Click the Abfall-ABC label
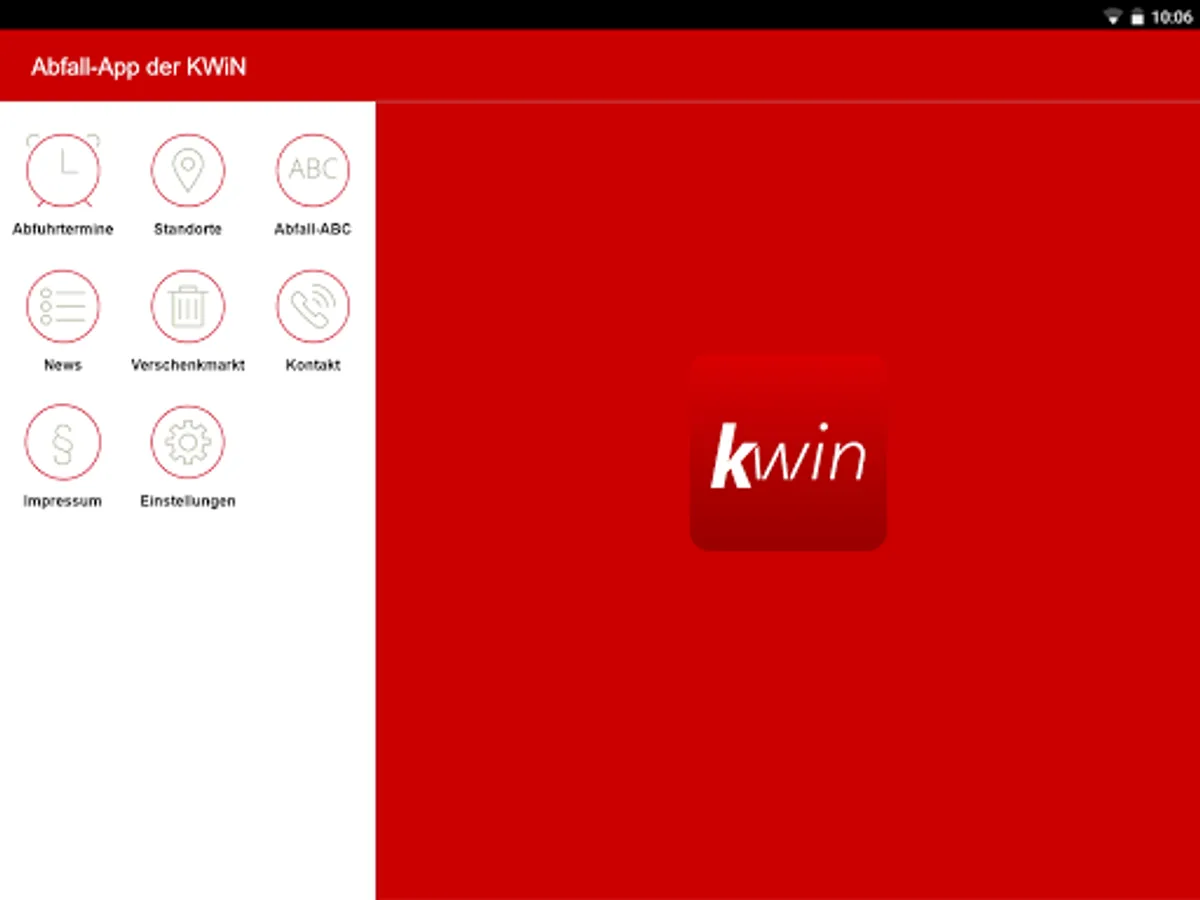The image size is (1200, 900). 313,229
